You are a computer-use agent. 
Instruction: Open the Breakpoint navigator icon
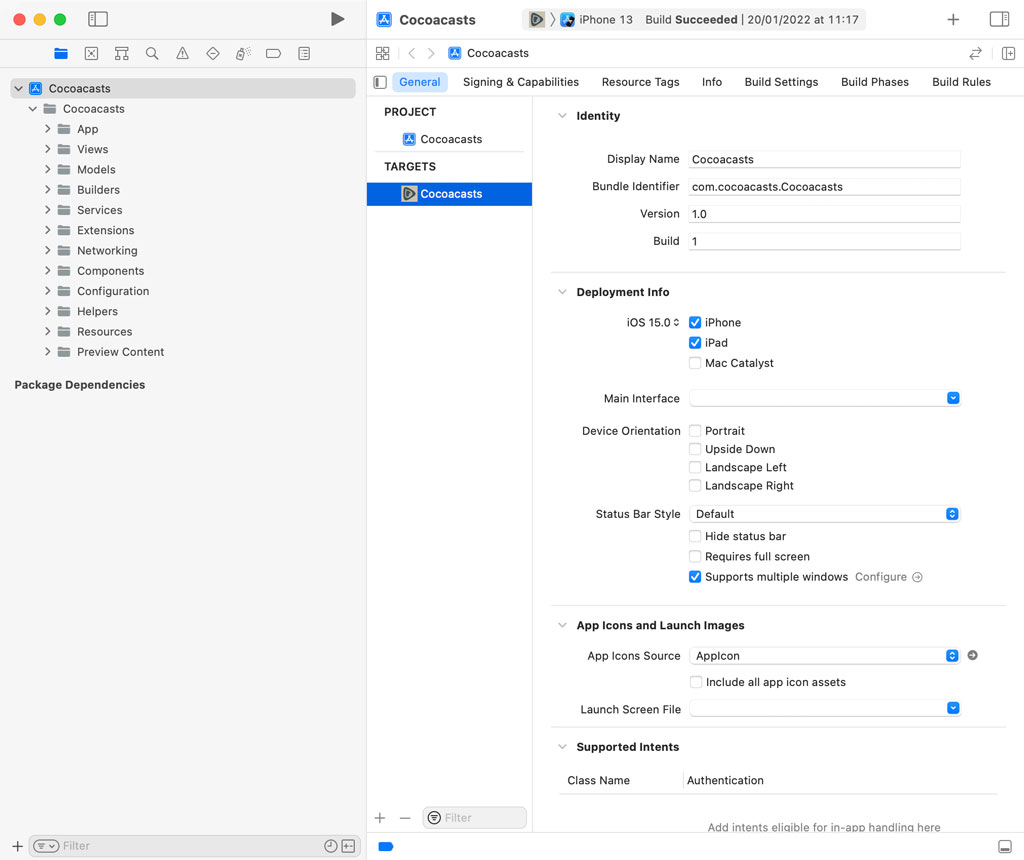[x=274, y=54]
